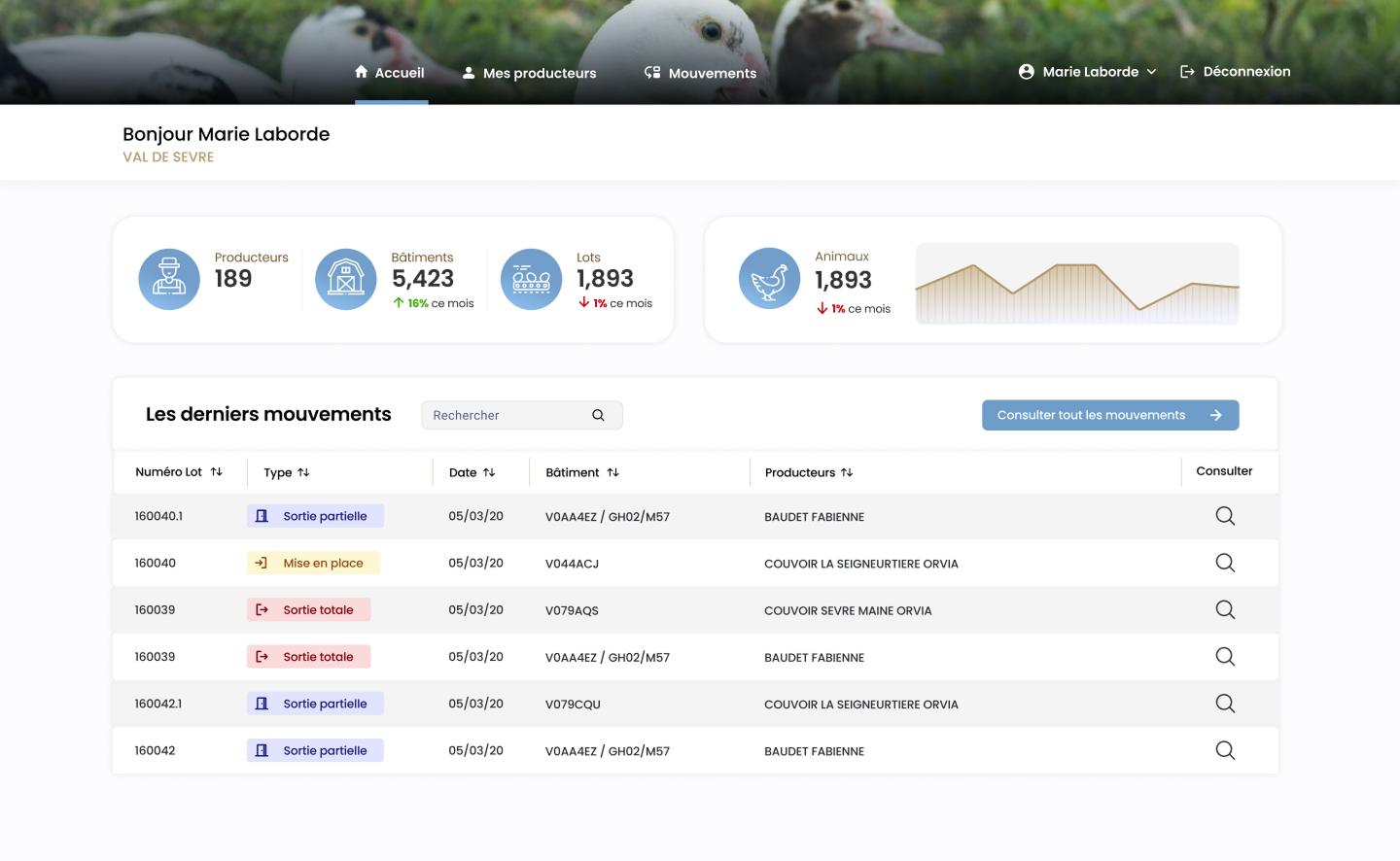
Task: Click Consulter tout les mouvements button
Action: pos(1109,415)
